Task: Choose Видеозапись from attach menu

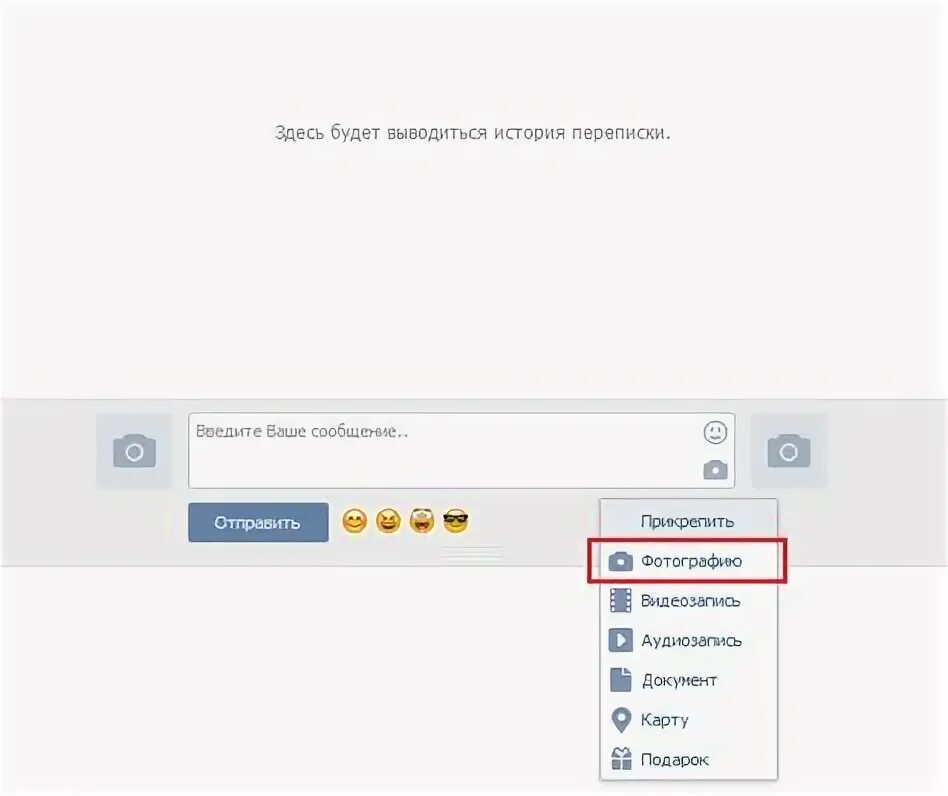Action: coord(688,601)
